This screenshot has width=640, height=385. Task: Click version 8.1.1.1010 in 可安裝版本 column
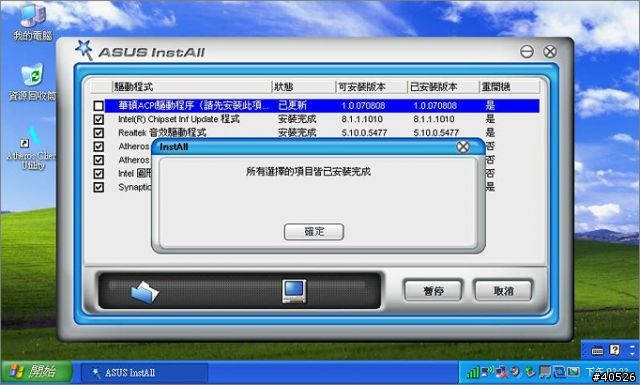362,119
